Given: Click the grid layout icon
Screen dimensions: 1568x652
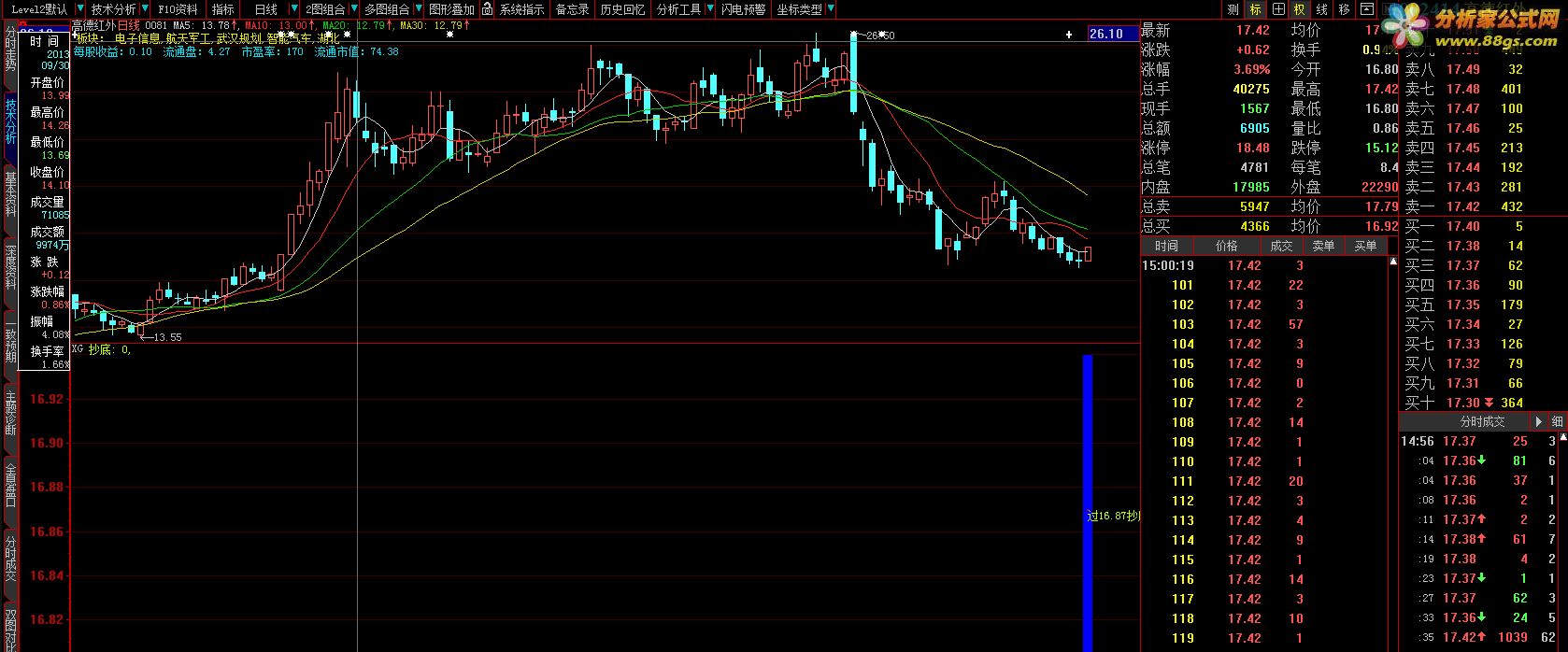Looking at the screenshot, I should [1278, 9].
